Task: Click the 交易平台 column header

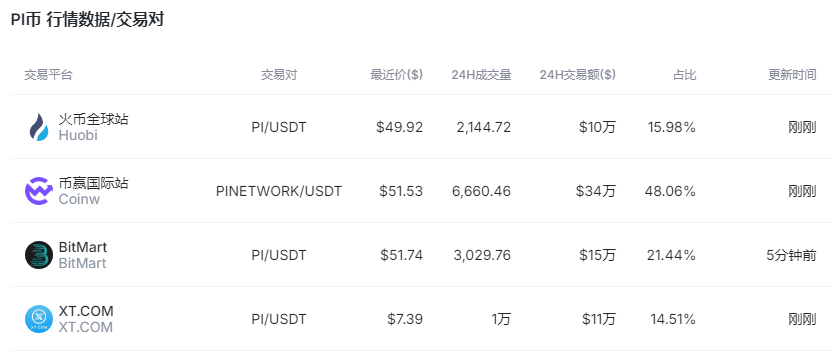Action: tap(48, 74)
